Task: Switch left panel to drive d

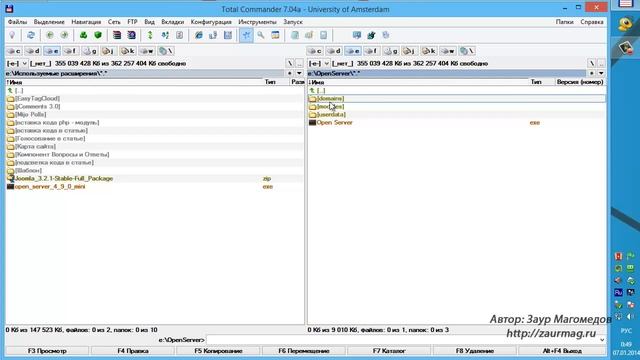Action: [33, 51]
